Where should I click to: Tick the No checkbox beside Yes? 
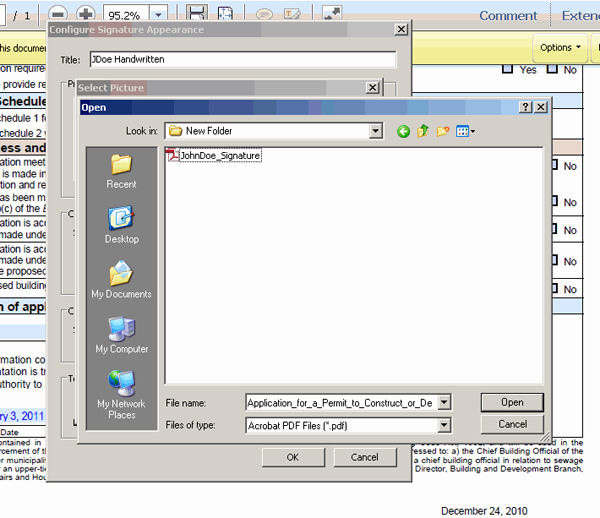[552, 69]
